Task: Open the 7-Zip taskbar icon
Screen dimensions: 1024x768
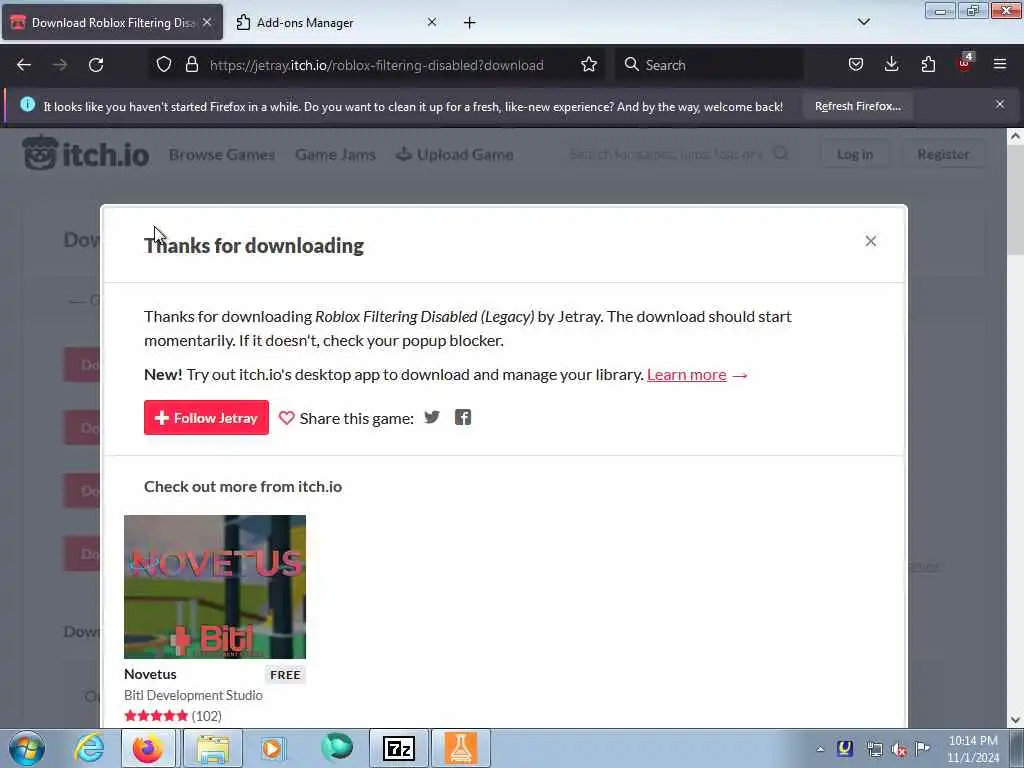Action: (399, 748)
